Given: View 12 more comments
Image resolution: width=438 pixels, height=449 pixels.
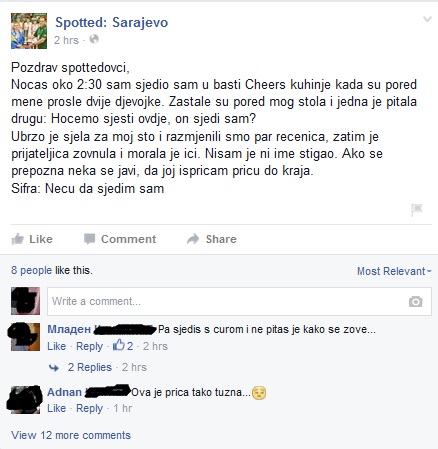Looking at the screenshot, I should click(71, 435).
